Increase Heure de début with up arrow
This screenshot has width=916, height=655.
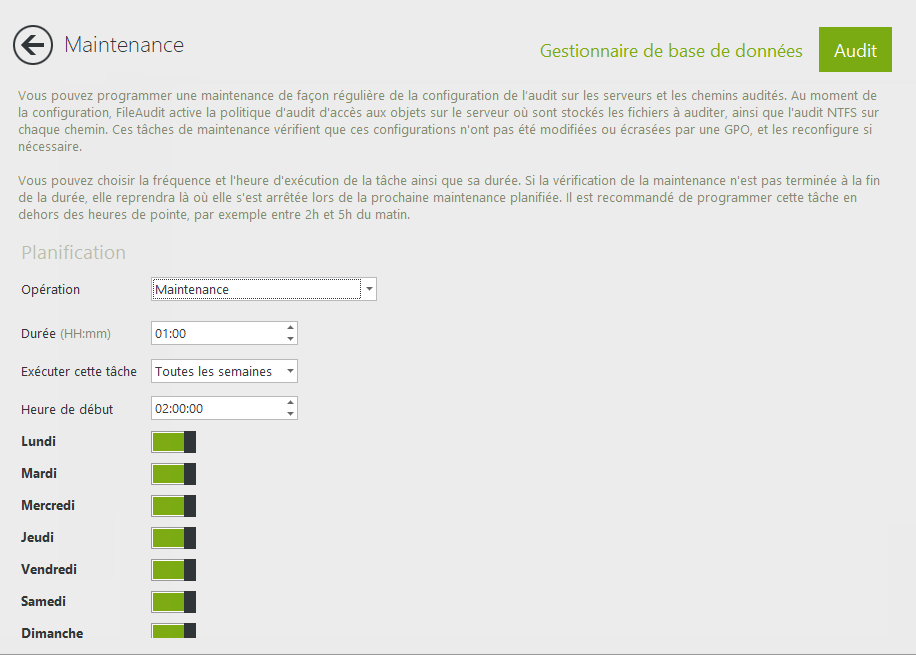pyautogui.click(x=290, y=402)
